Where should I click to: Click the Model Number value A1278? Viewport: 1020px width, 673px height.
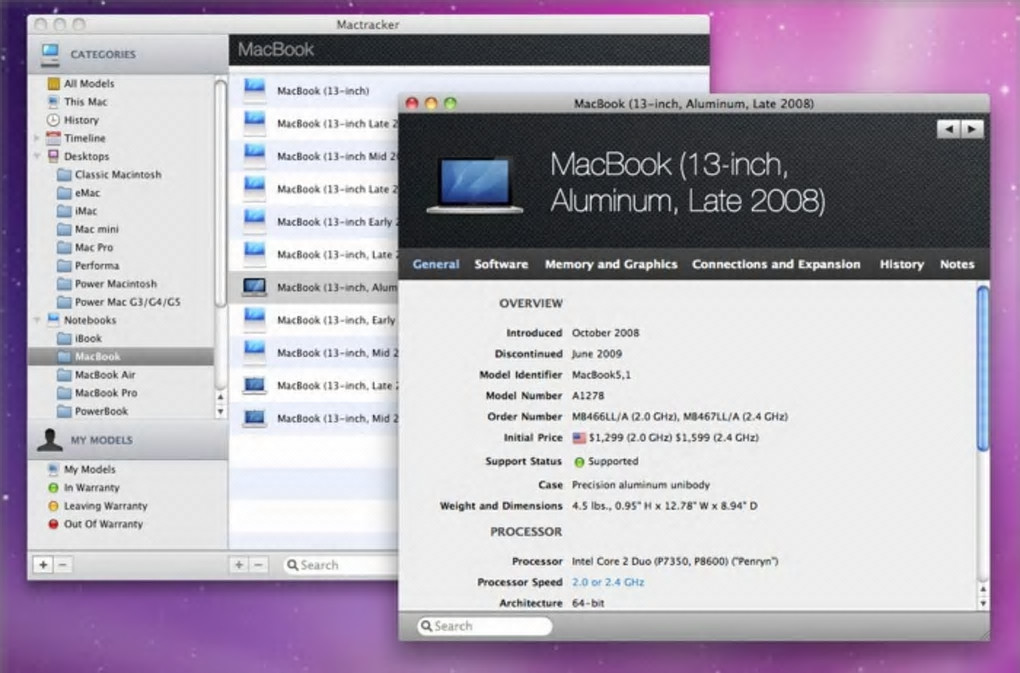click(x=588, y=395)
